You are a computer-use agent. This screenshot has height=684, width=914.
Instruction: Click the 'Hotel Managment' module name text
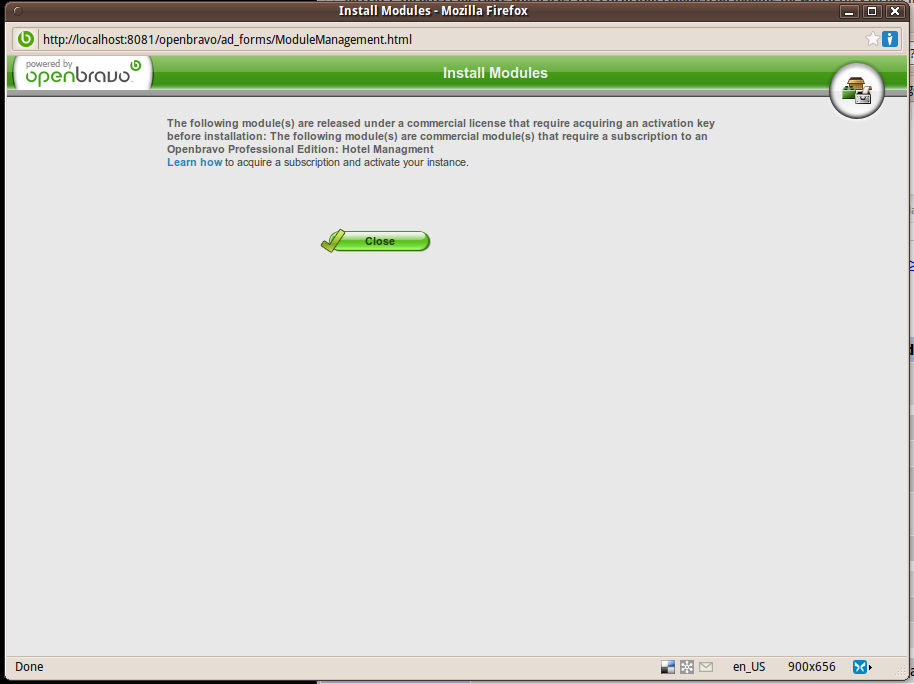(388, 149)
